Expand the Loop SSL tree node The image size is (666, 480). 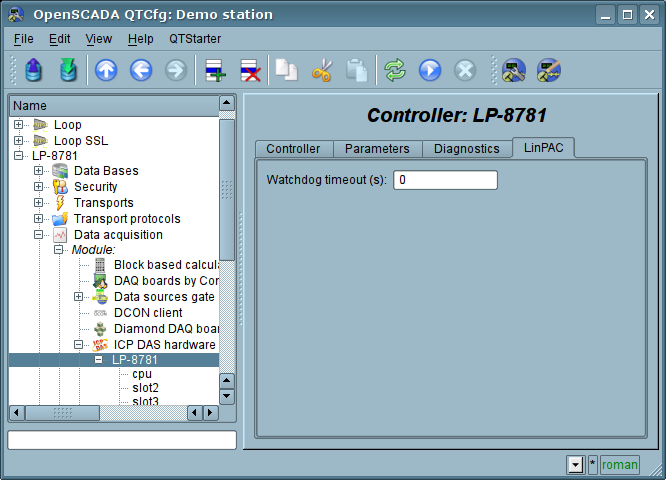pos(19,141)
